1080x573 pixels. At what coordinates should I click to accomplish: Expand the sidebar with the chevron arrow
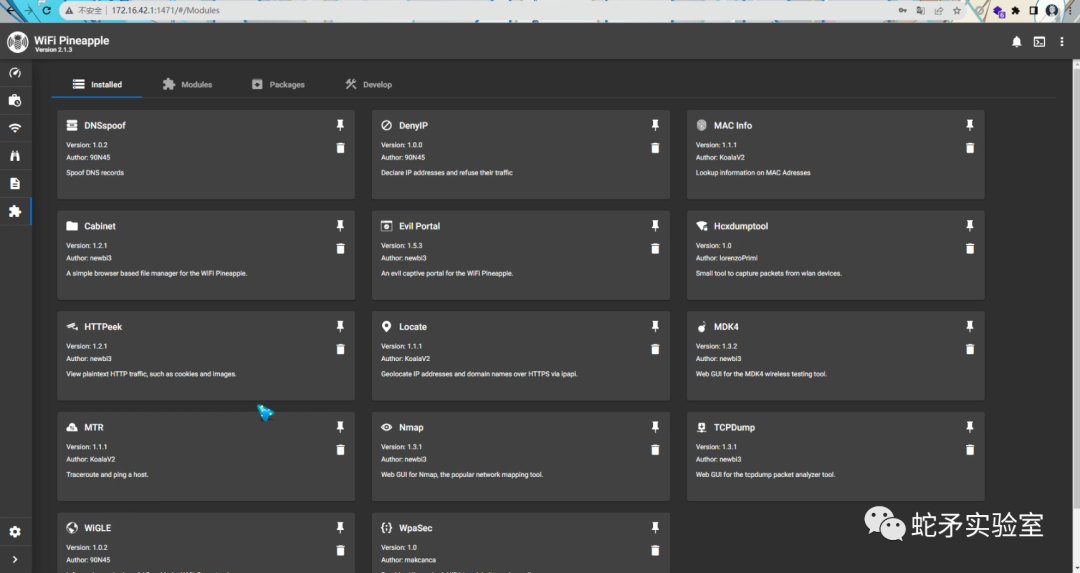[x=14, y=559]
